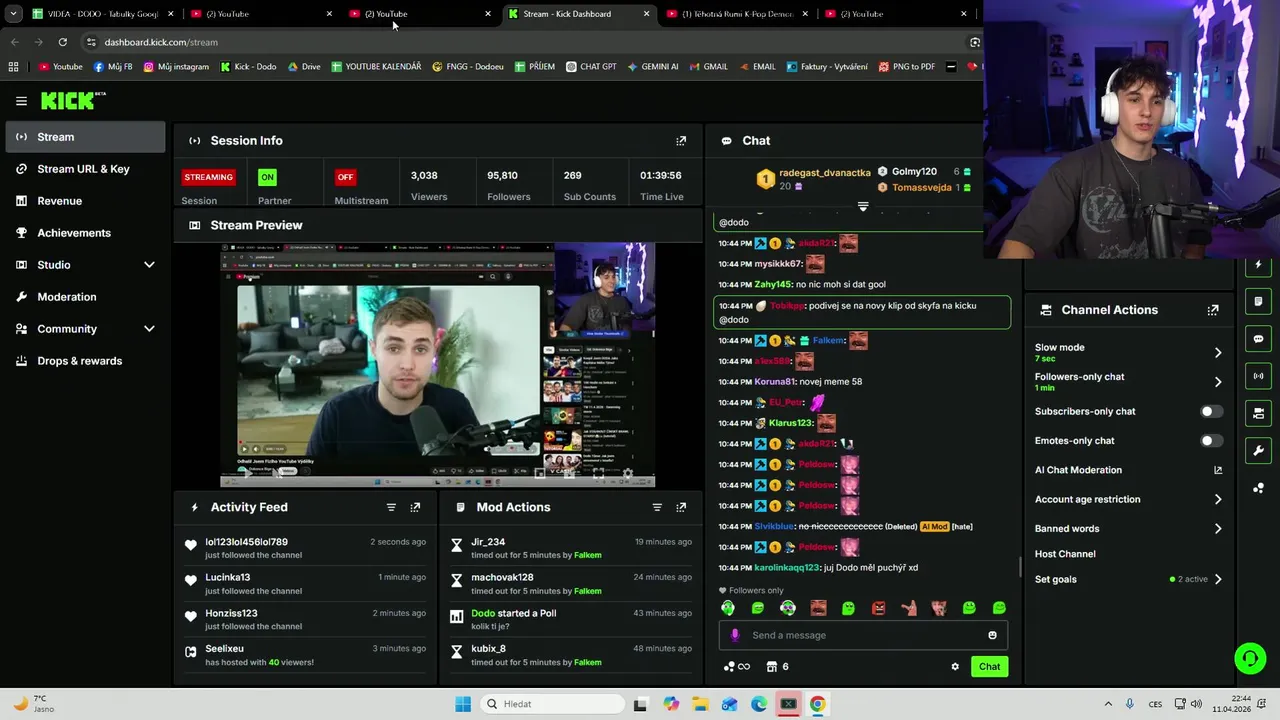Toggle the Channel Actions camera widget icon
This screenshot has height=720, width=1280.
coord(1258,413)
